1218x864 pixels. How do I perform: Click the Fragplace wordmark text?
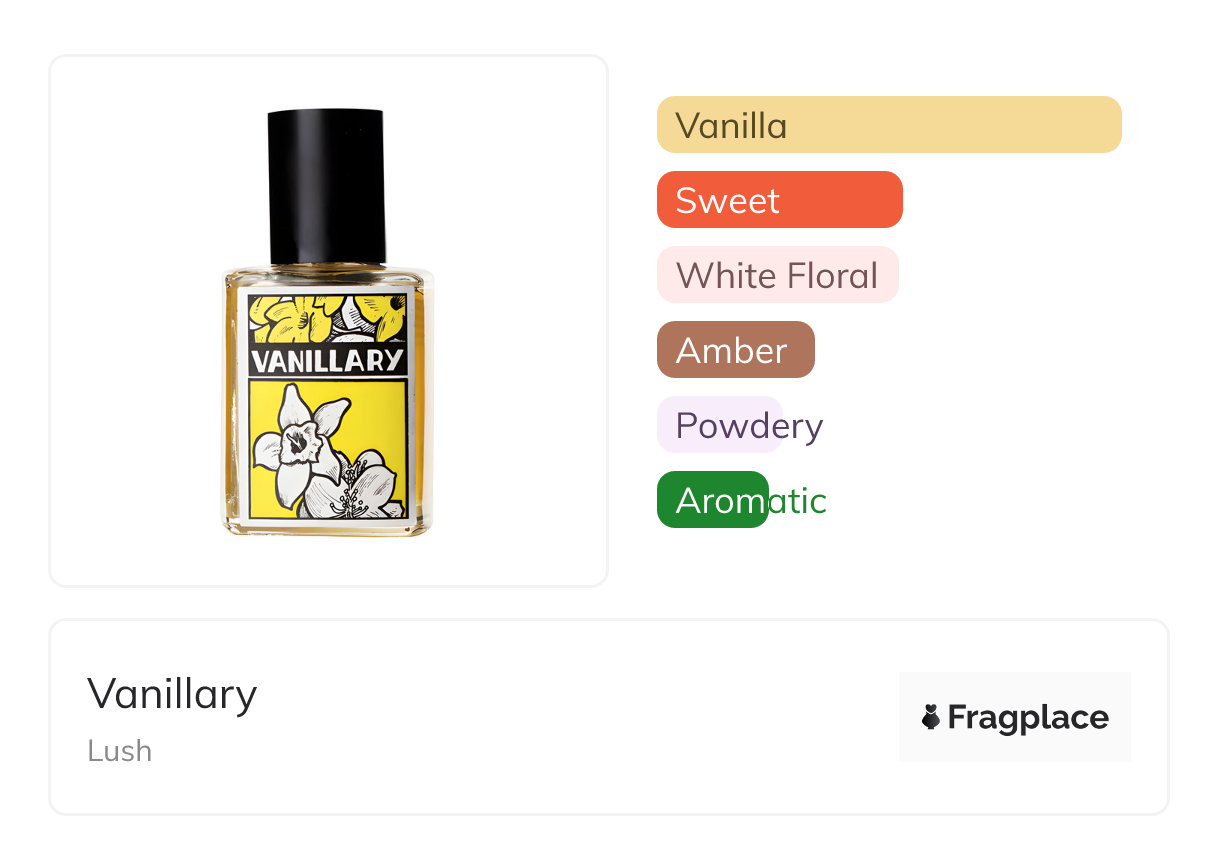(1027, 718)
